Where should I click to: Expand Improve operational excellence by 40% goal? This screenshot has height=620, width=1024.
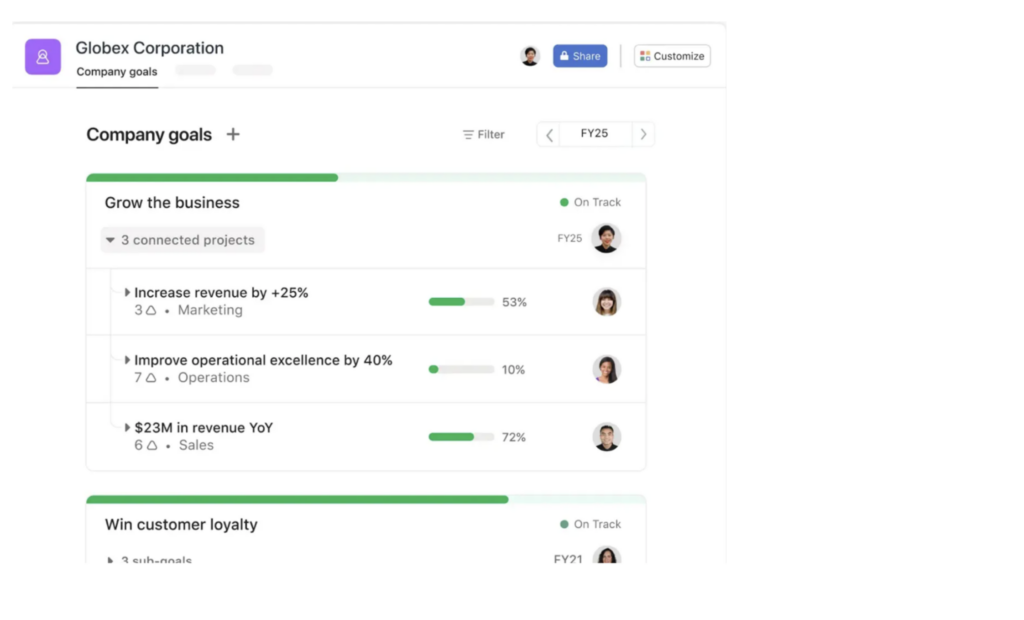click(x=127, y=360)
